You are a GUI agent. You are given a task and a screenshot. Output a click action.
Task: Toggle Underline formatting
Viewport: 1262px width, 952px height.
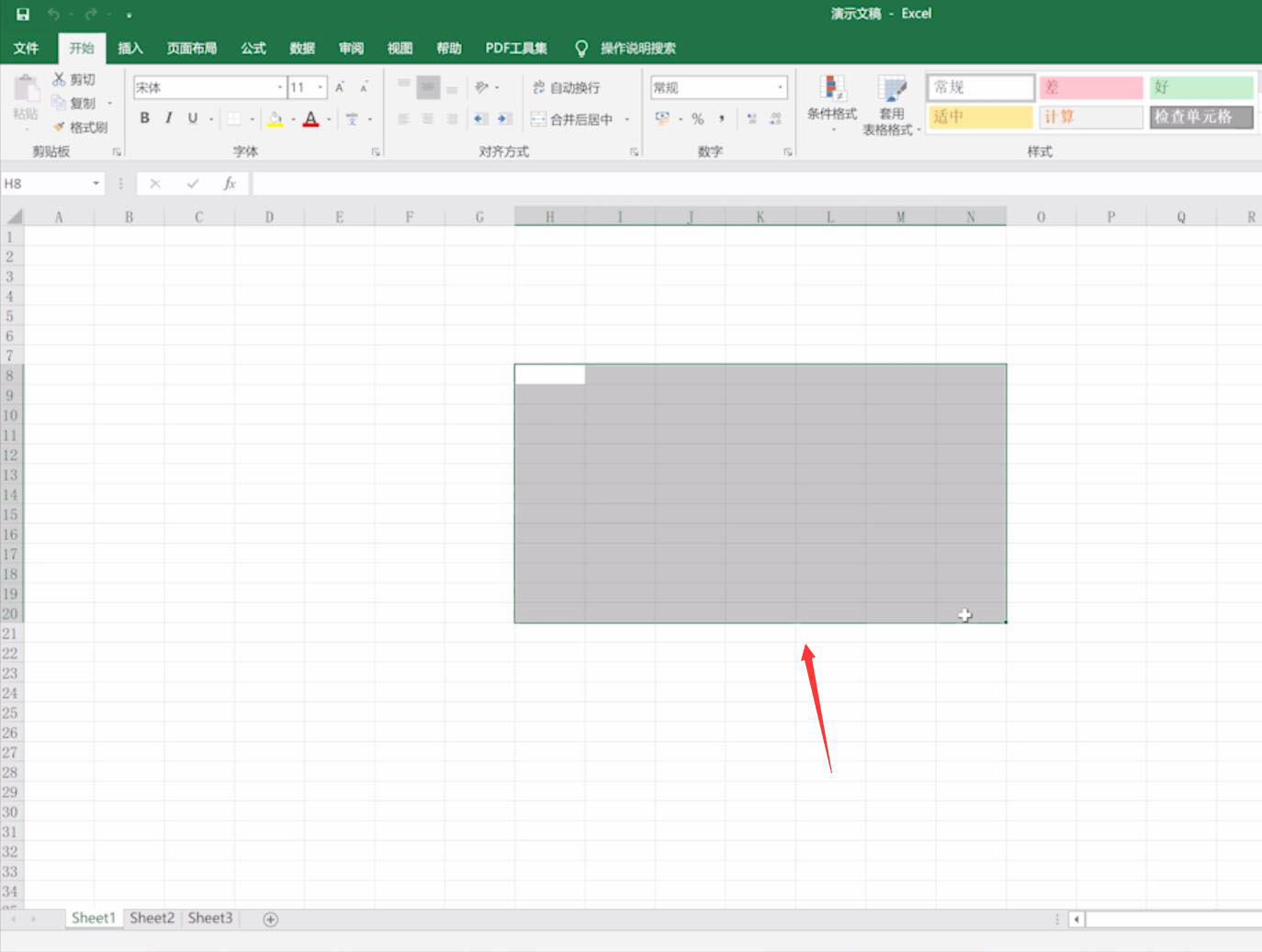click(192, 118)
